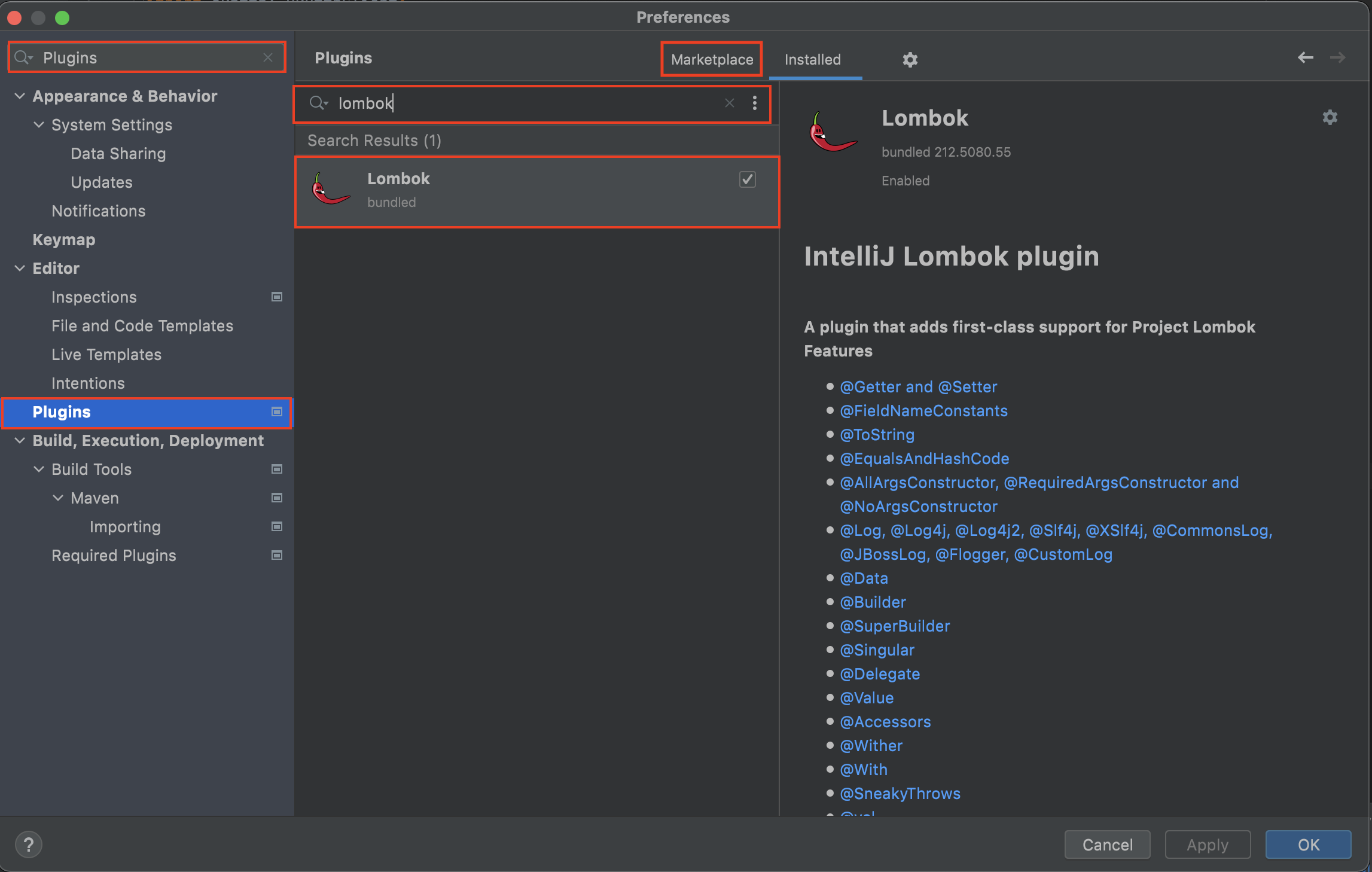Switch to the Marketplace tab

click(x=712, y=59)
